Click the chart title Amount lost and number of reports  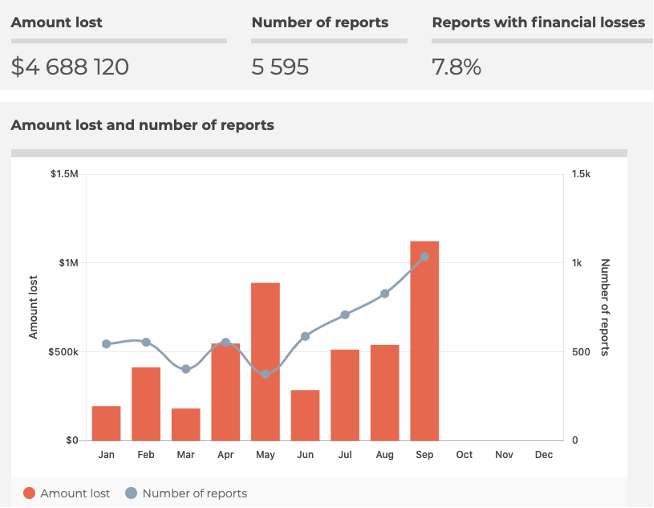pos(142,125)
